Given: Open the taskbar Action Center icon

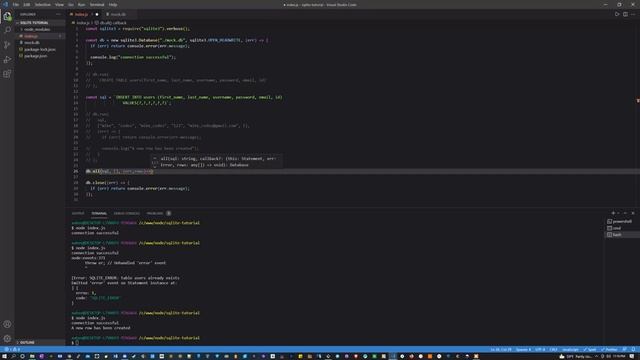Looking at the screenshot, I should 632,356.
